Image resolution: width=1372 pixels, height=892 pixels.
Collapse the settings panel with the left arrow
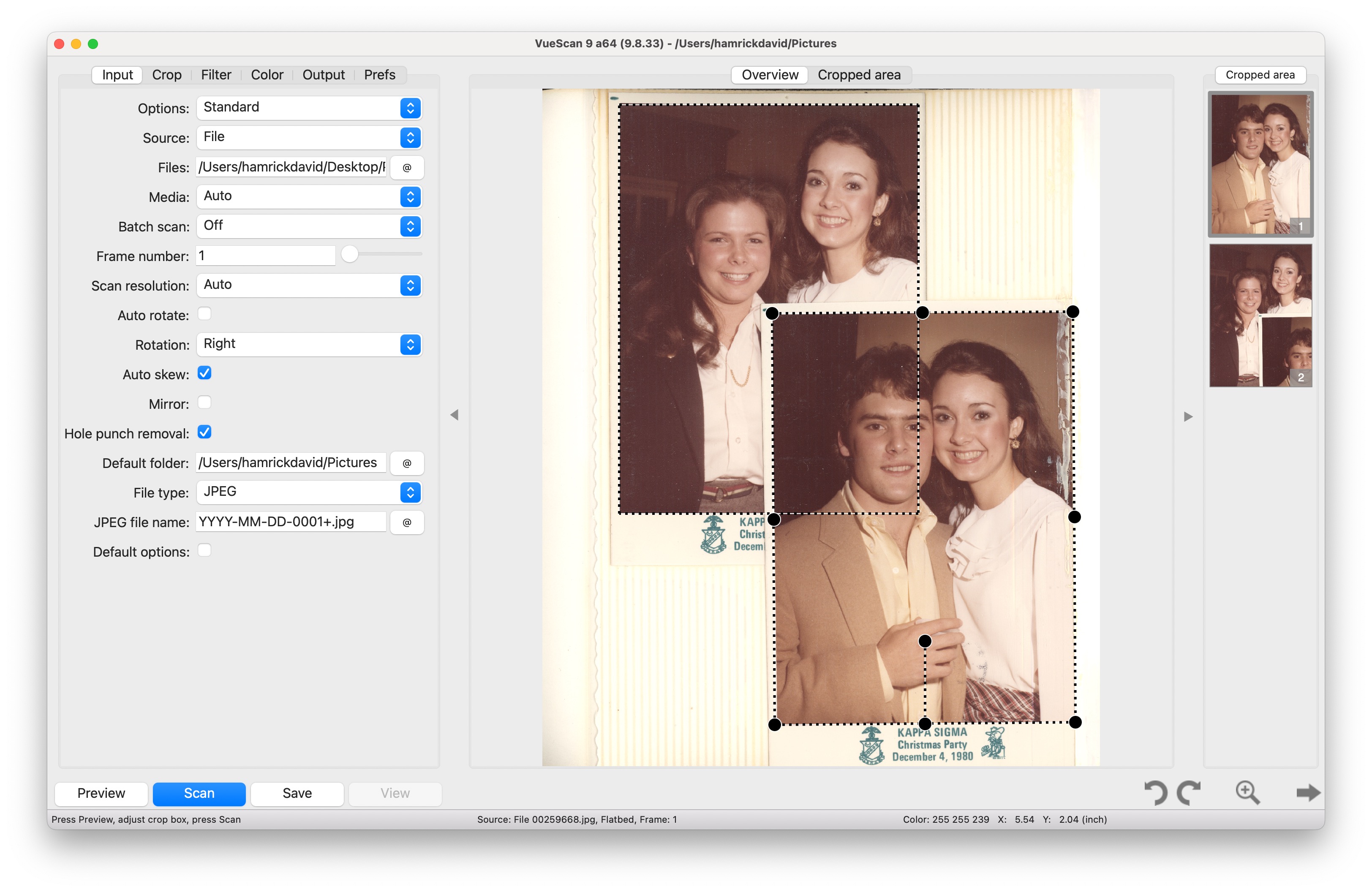point(455,414)
